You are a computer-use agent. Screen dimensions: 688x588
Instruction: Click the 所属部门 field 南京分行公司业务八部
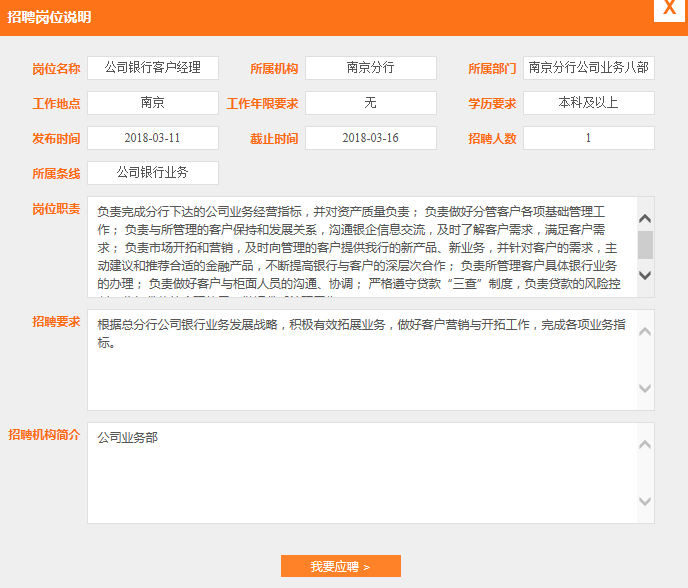click(588, 68)
